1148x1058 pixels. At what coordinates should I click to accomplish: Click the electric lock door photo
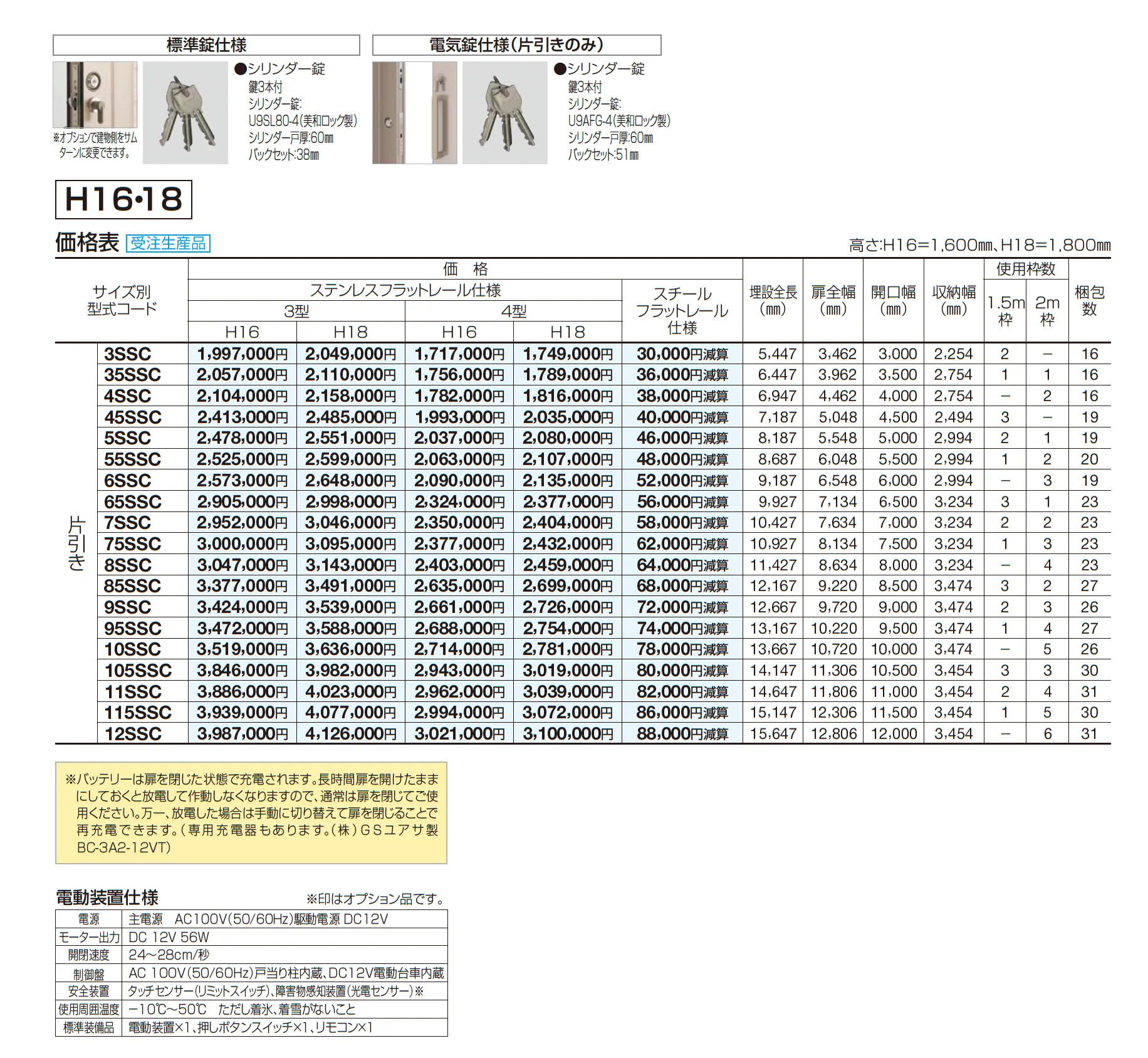click(415, 113)
